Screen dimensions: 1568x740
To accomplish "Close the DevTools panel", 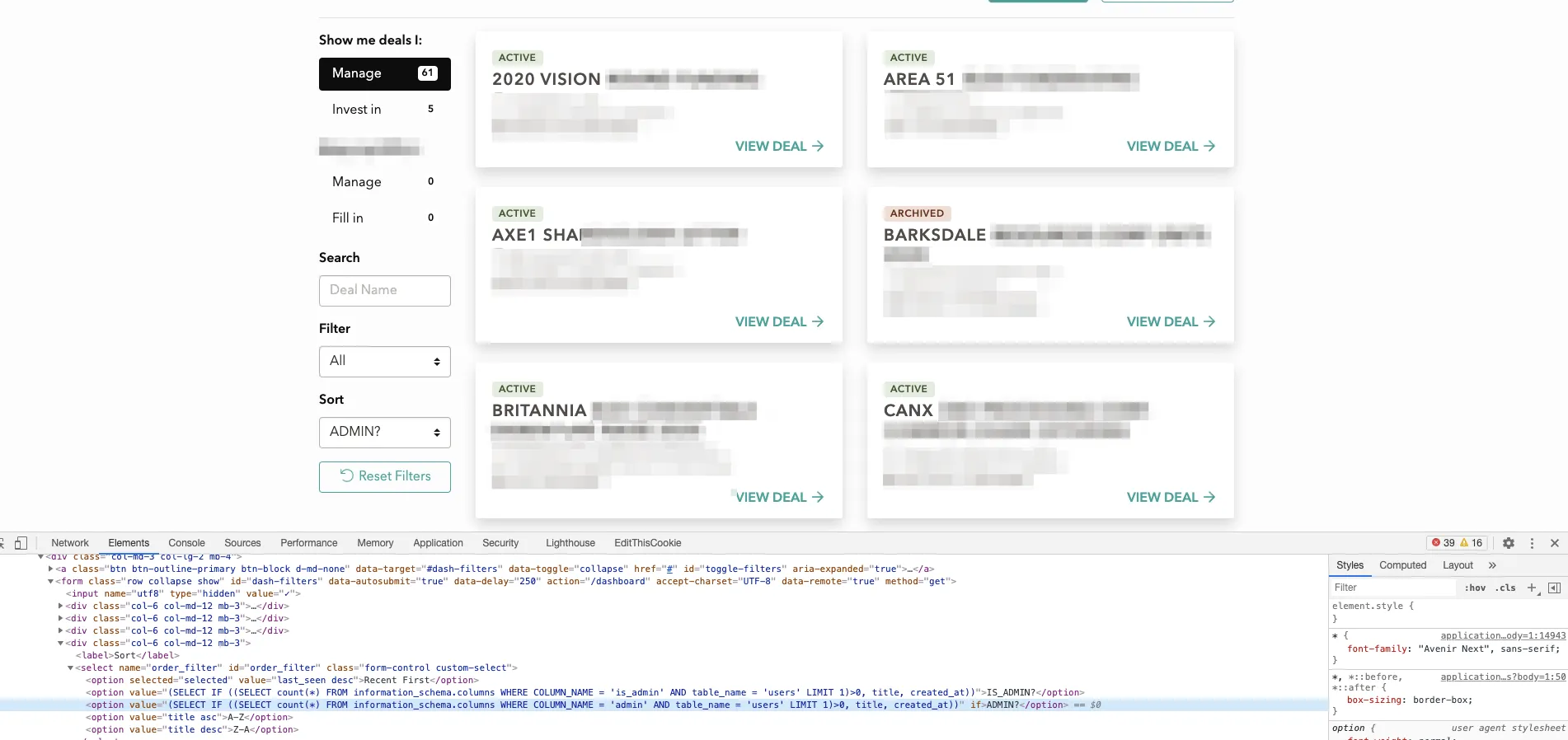I will click(x=1555, y=543).
